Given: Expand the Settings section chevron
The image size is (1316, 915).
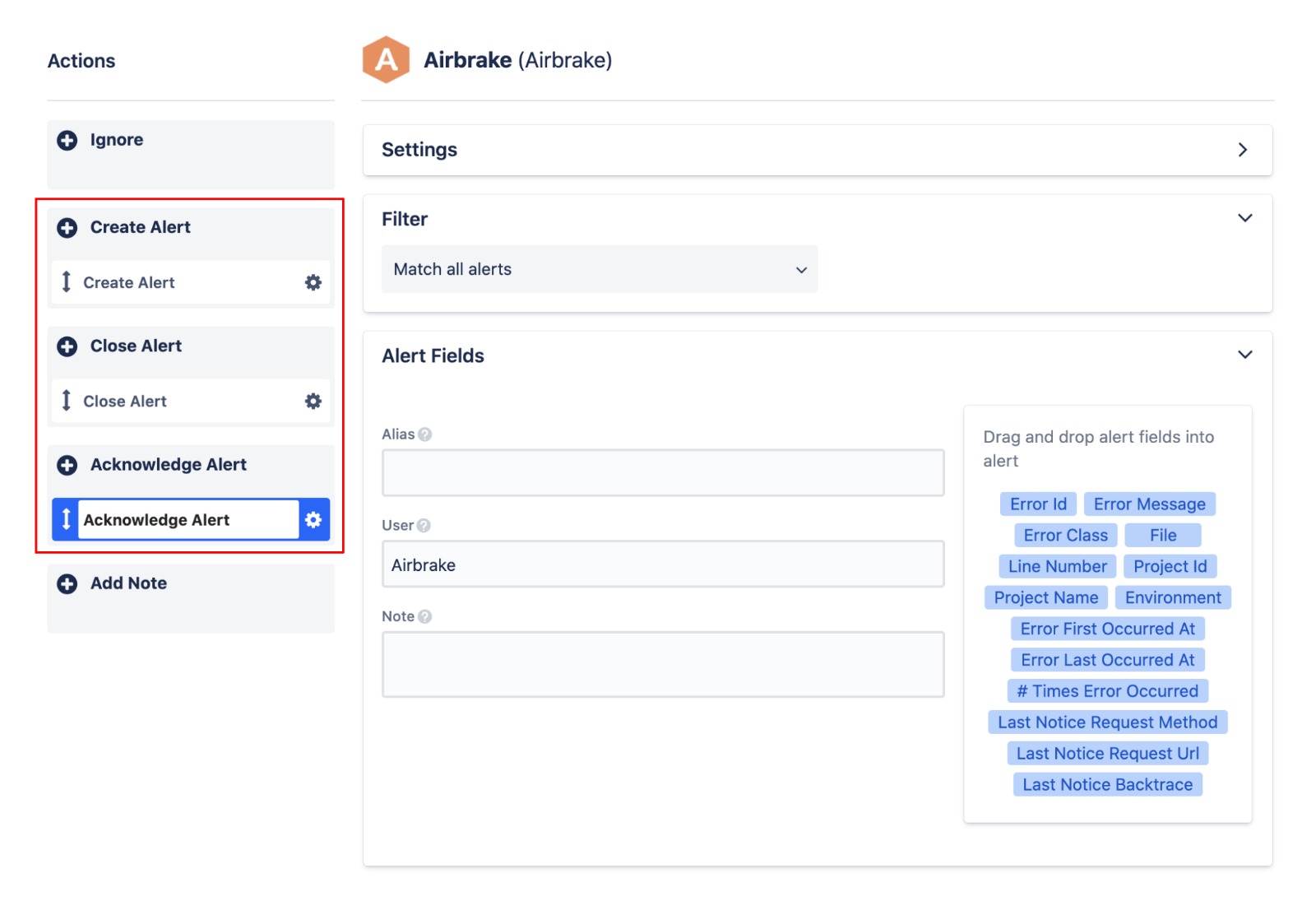Looking at the screenshot, I should pos(1243,150).
